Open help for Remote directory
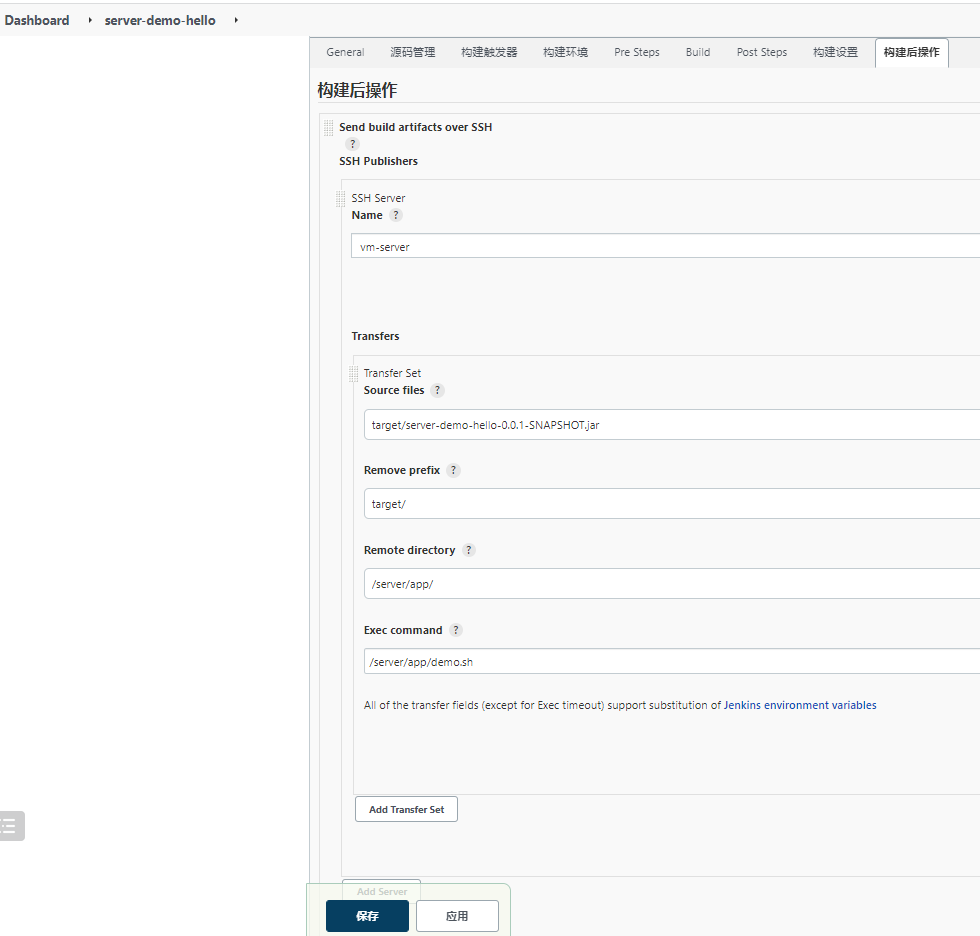Image resolution: width=980 pixels, height=936 pixels. click(x=469, y=550)
